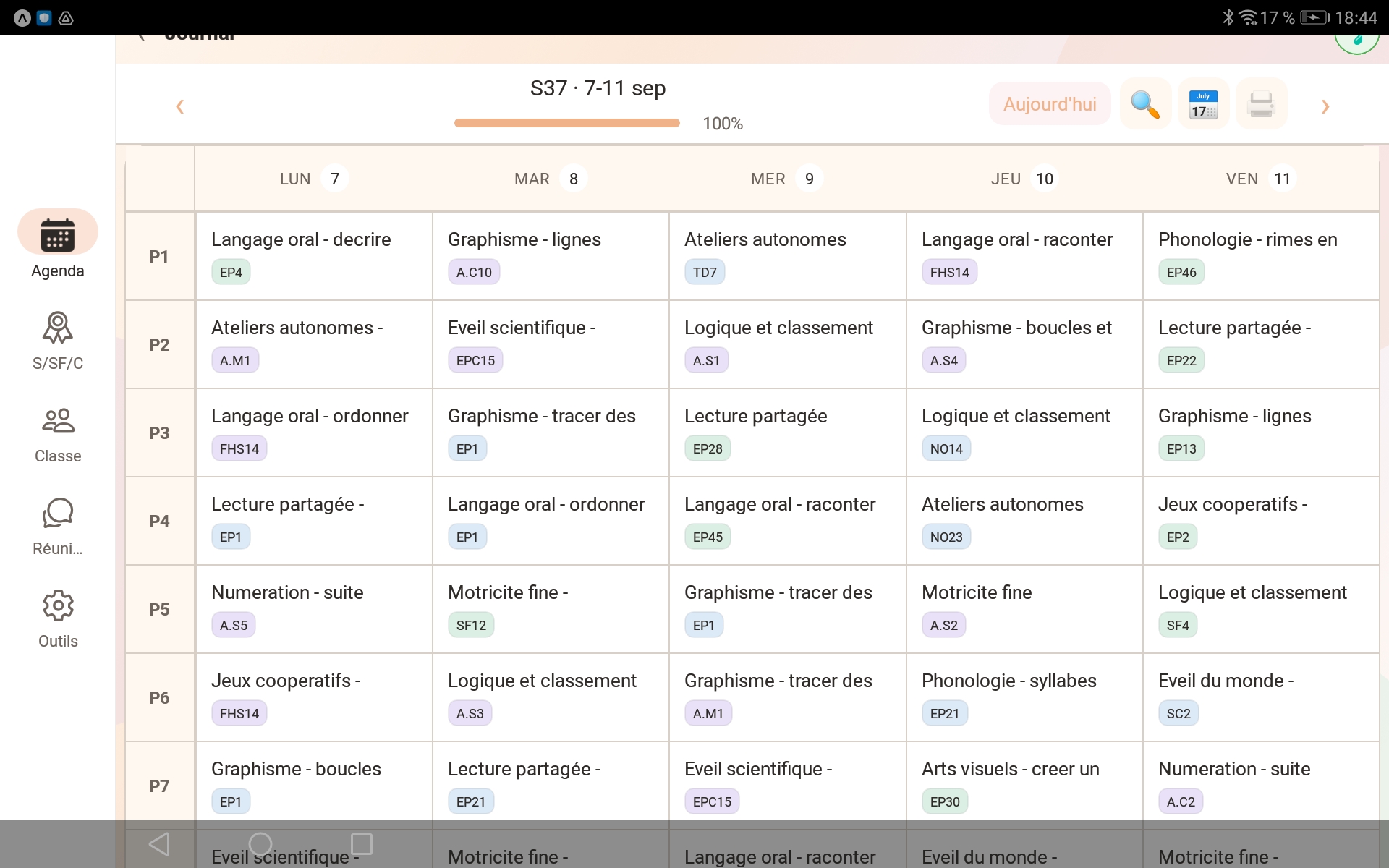Select the S/SF/C sidebar icon
This screenshot has width=1389, height=868.
point(57,336)
